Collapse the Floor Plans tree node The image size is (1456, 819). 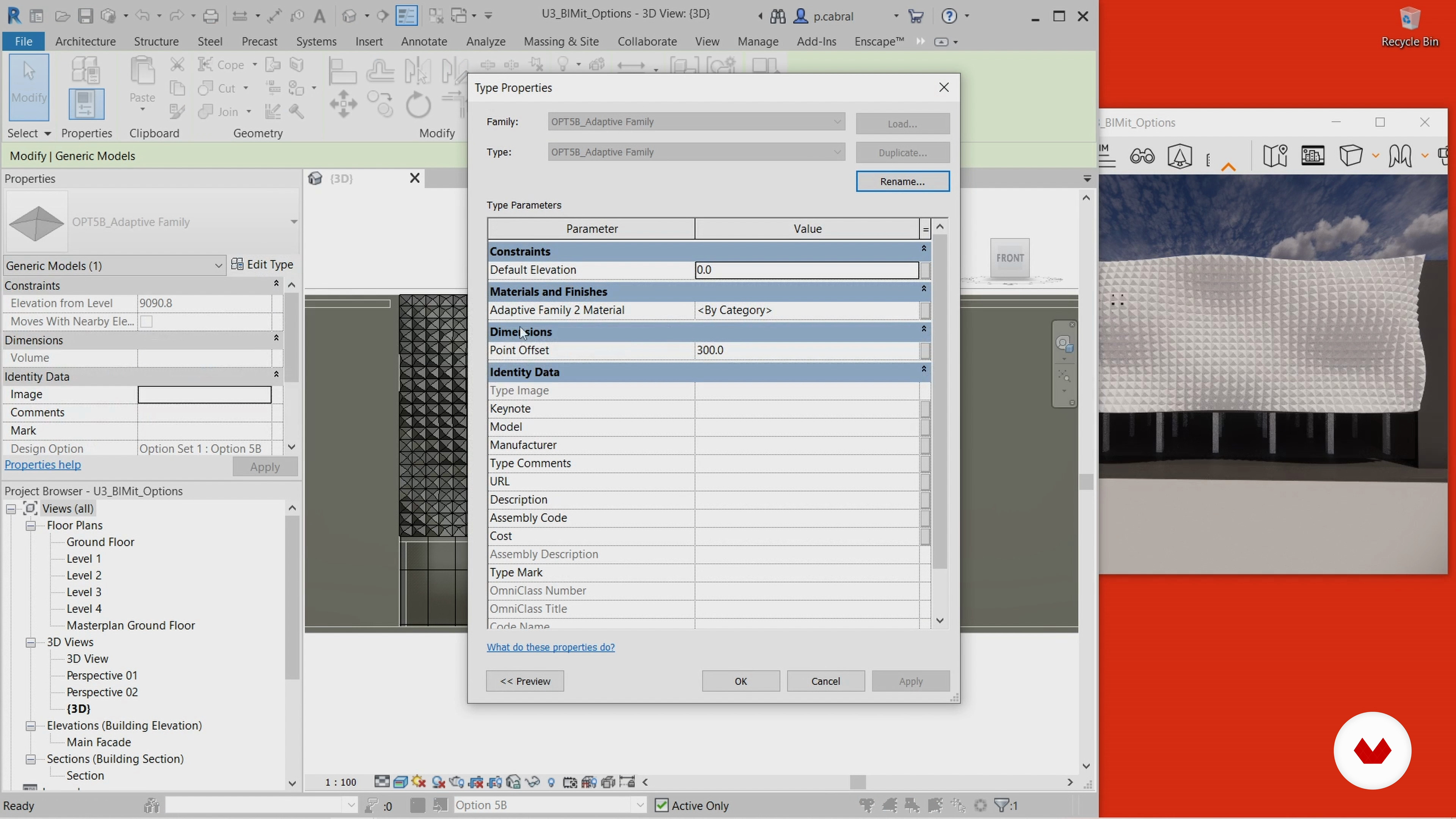click(x=31, y=526)
